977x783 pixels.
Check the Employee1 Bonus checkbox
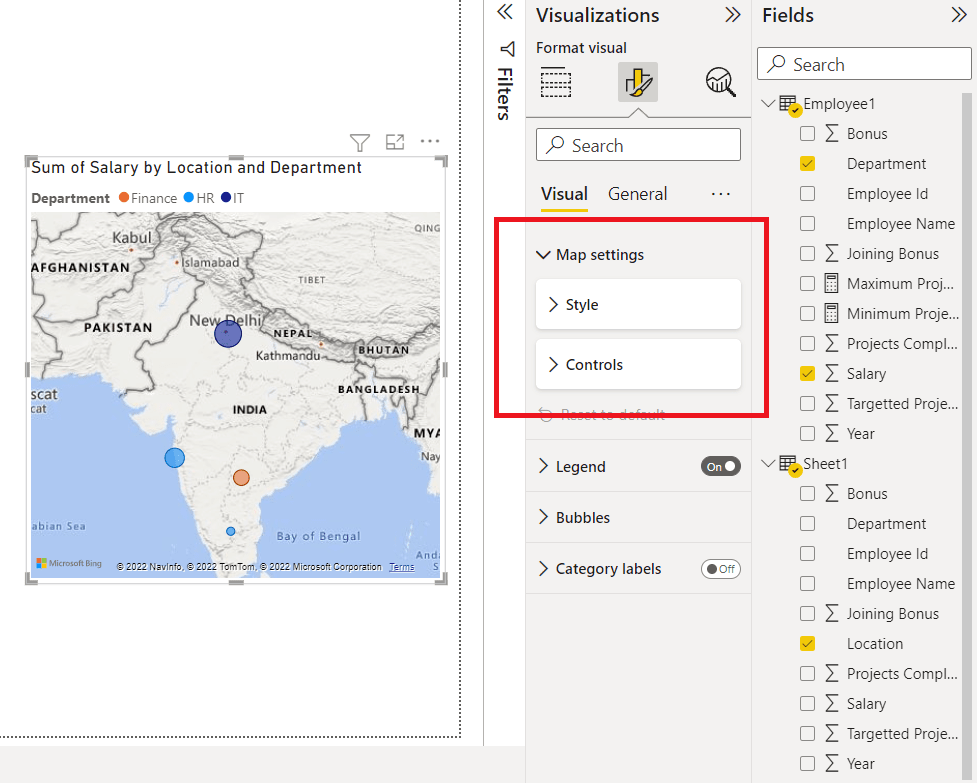pos(808,133)
